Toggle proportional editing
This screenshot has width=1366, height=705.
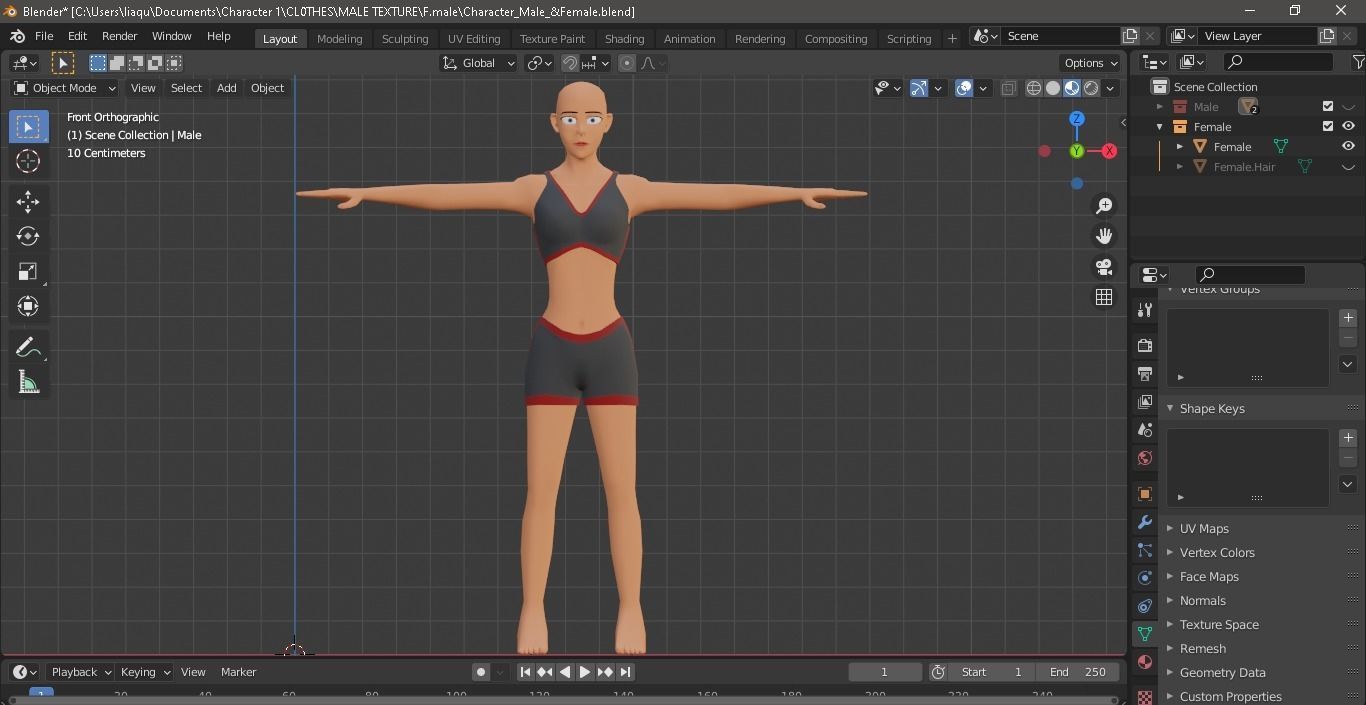627,63
